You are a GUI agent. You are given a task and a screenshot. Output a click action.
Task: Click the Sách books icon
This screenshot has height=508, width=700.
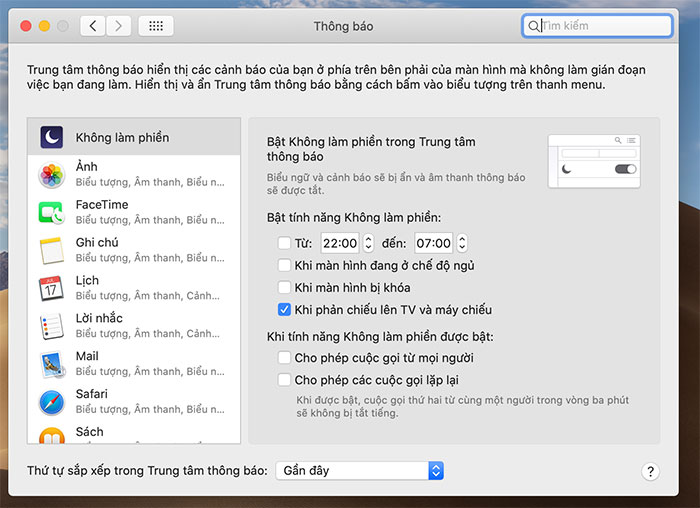coord(52,436)
